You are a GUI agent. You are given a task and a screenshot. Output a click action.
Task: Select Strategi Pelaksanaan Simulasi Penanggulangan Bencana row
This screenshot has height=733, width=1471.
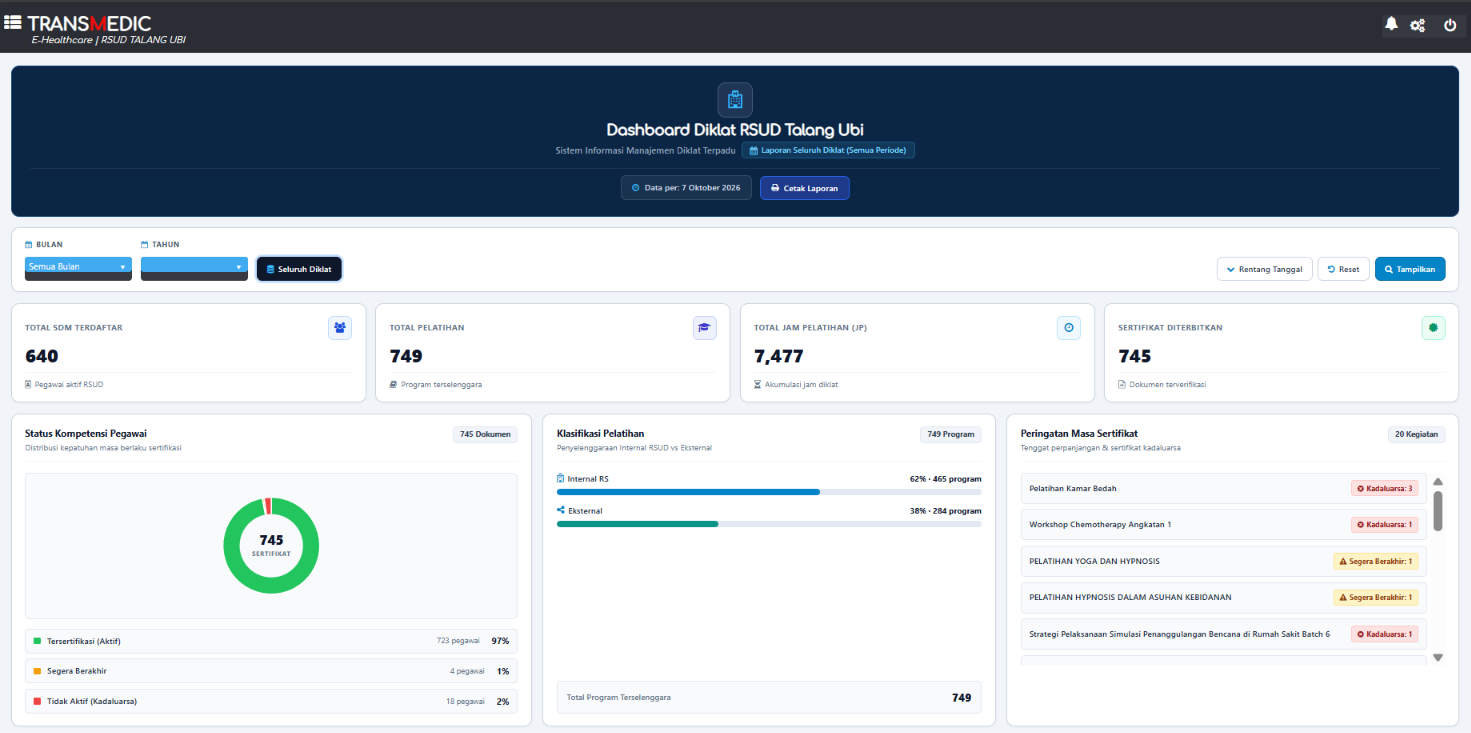tap(1223, 634)
